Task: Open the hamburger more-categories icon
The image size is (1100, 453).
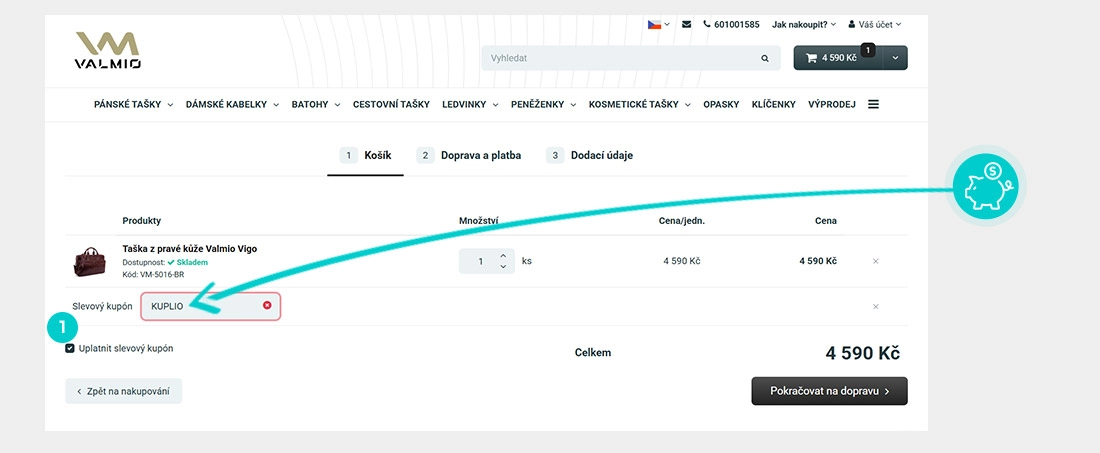Action: (x=873, y=104)
